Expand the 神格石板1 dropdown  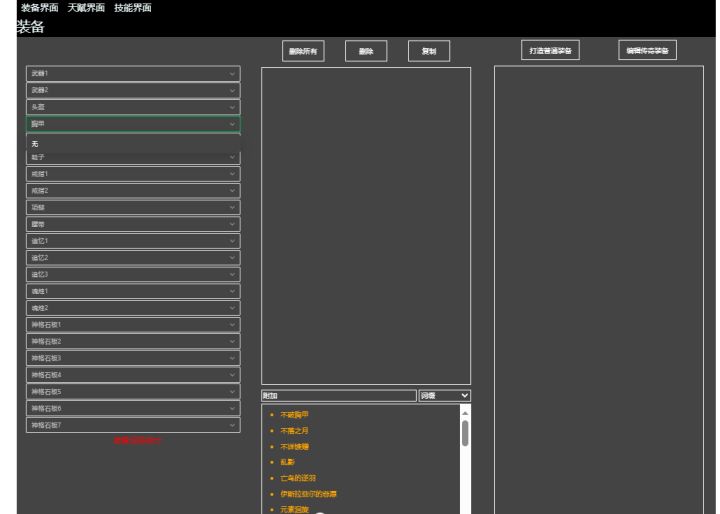133,325
